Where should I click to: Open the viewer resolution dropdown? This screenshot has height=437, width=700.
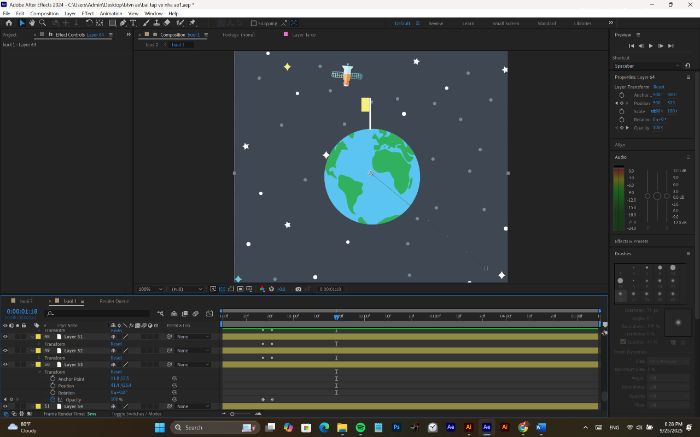[x=186, y=289]
